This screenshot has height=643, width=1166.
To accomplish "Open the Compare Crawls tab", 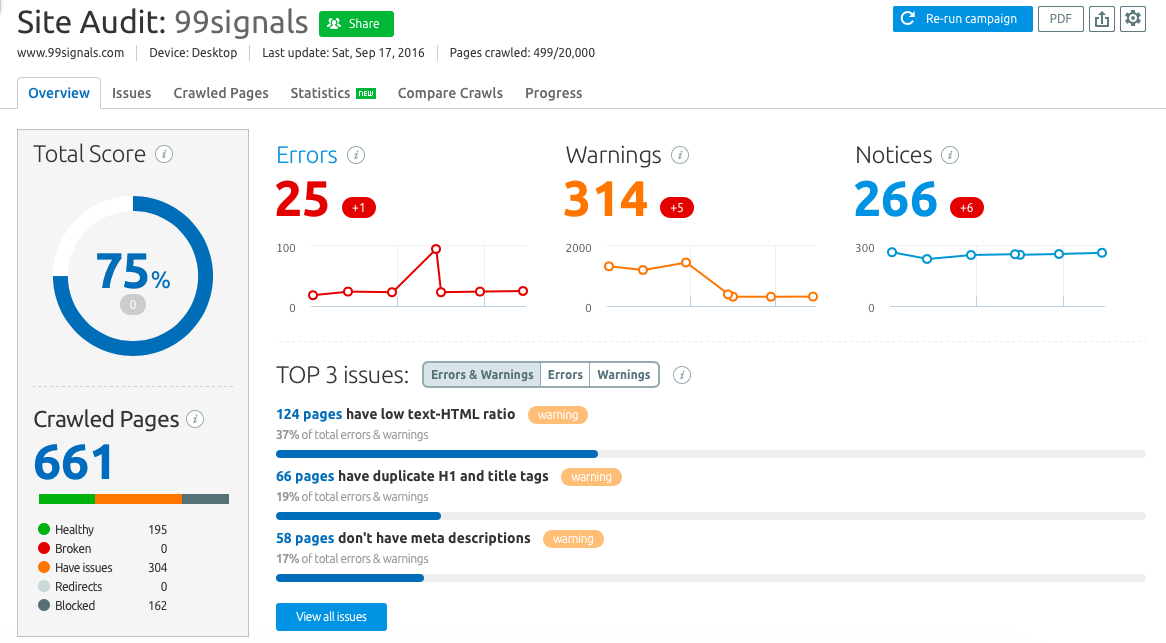I will point(450,93).
